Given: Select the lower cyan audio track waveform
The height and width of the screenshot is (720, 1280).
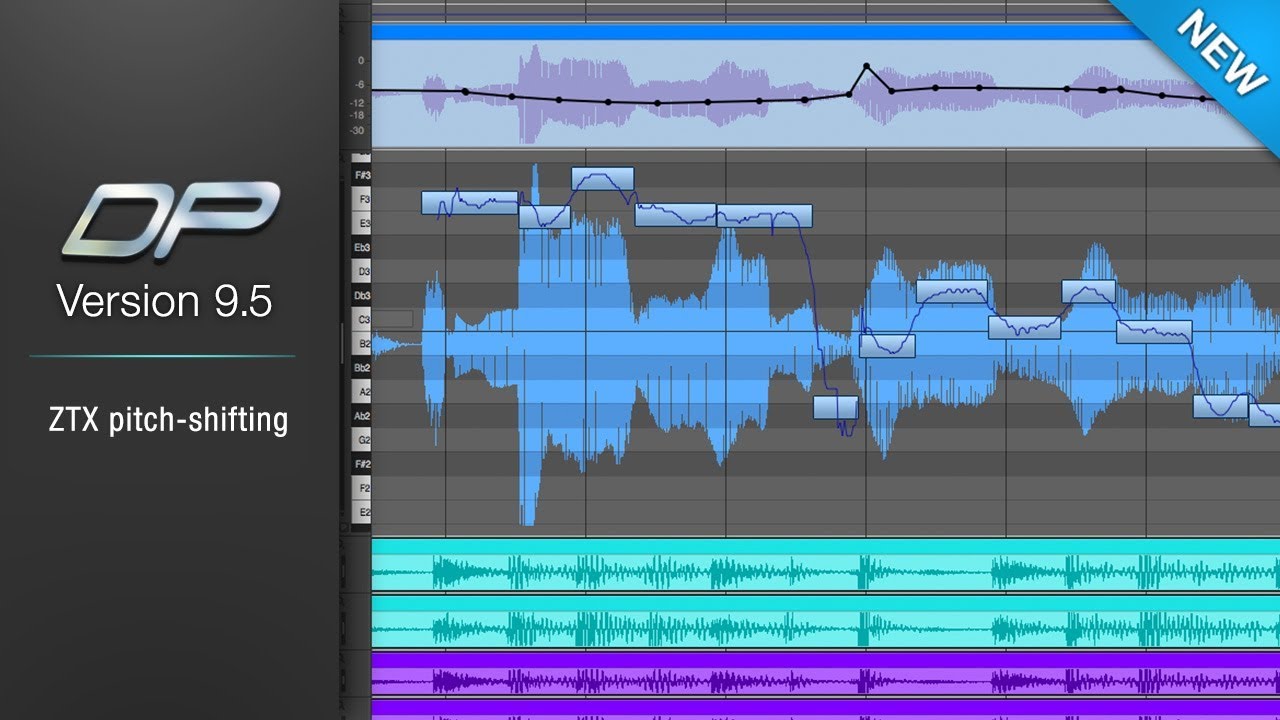Looking at the screenshot, I should click(x=825, y=629).
